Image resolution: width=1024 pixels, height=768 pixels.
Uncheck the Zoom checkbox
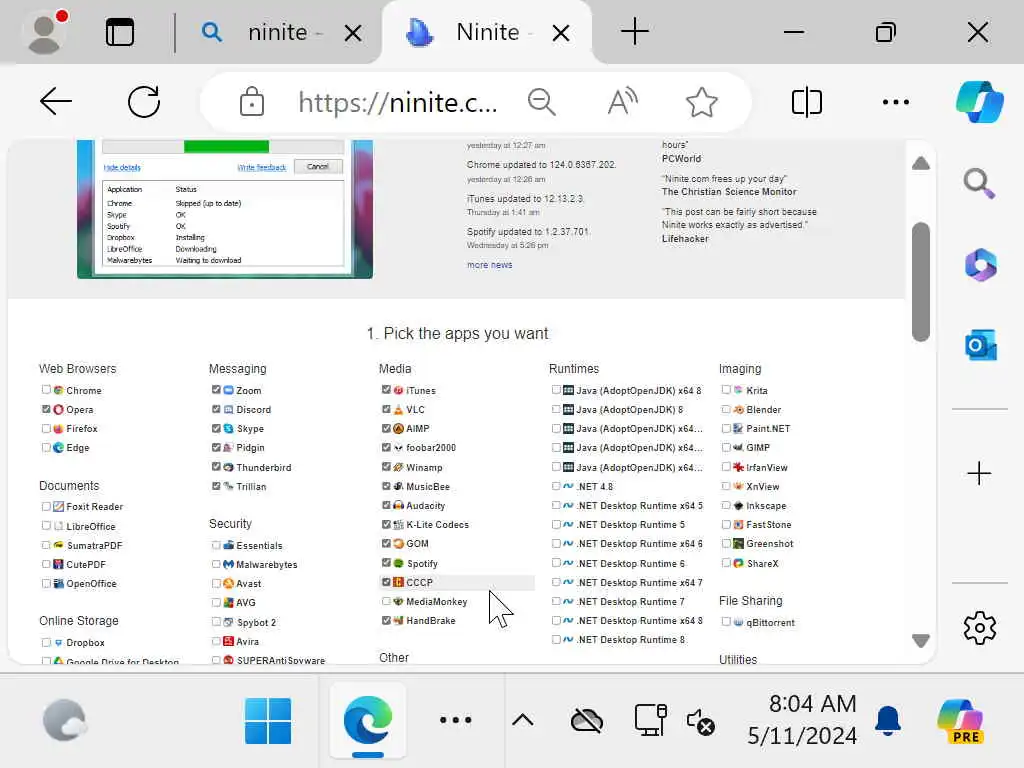[216, 390]
